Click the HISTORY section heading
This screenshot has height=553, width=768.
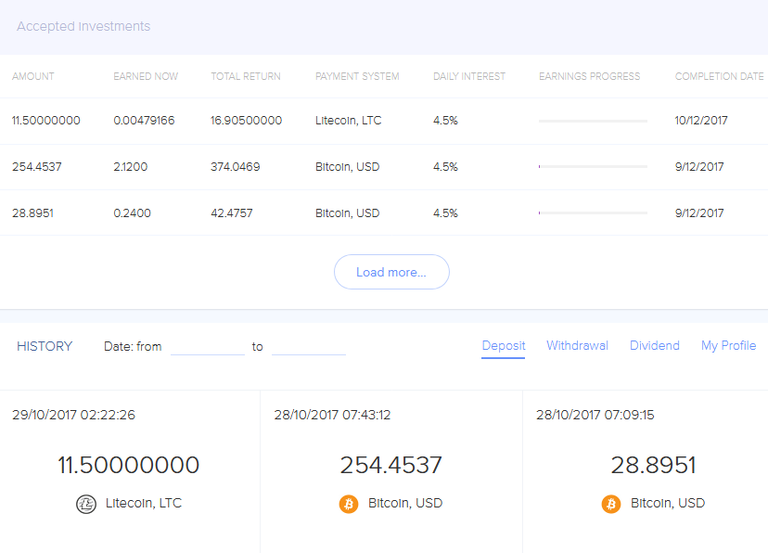(x=44, y=346)
